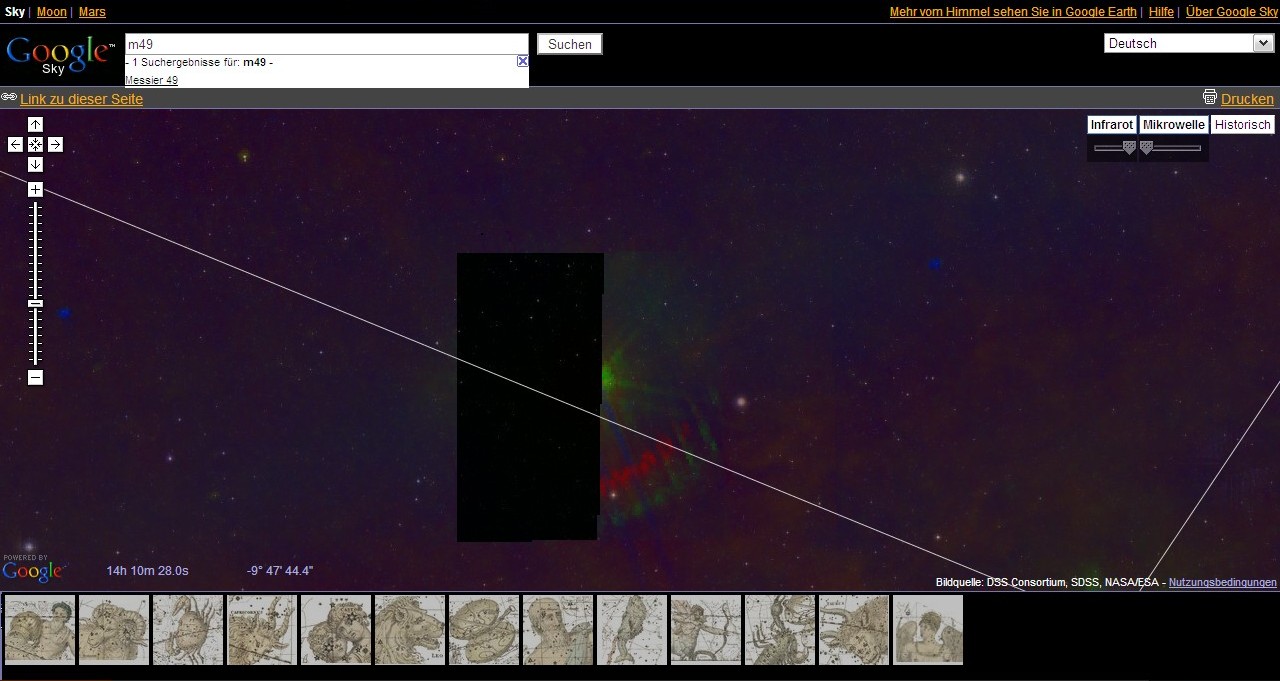Select the Sagittarius archer thumbnail
Viewport: 1280px width, 681px height.
pos(706,630)
